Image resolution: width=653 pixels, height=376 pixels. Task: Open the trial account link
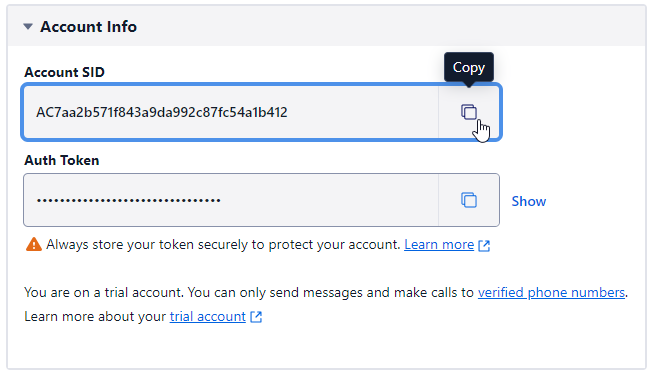click(x=207, y=316)
